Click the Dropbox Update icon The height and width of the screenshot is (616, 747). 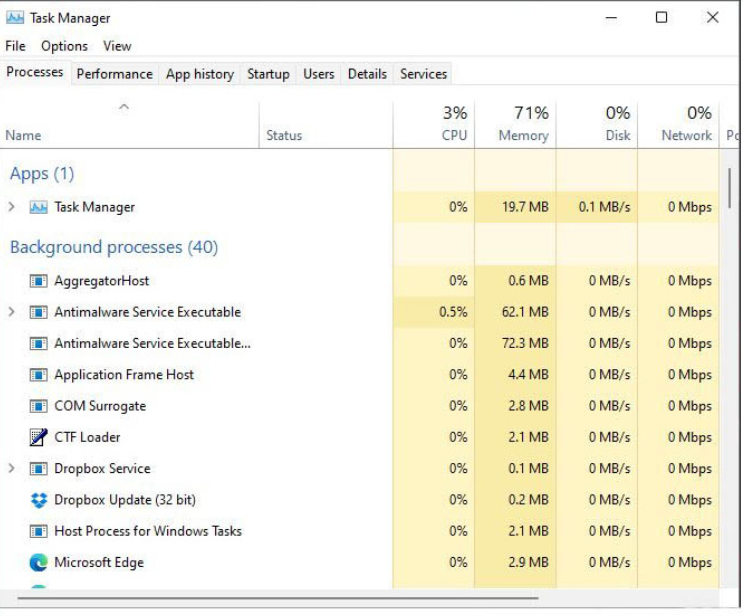(x=39, y=500)
